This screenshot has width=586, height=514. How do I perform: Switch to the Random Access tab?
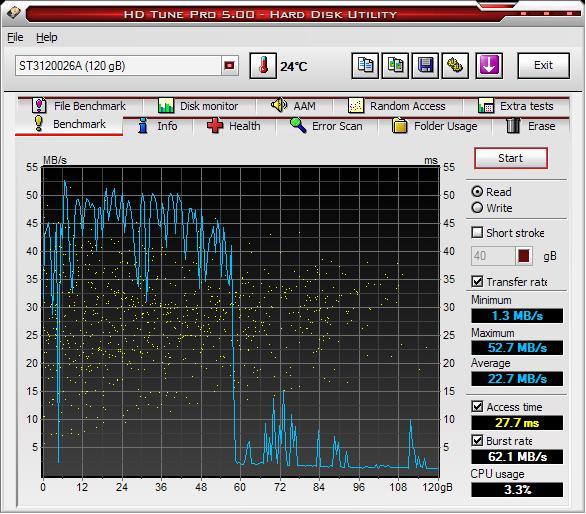click(397, 106)
